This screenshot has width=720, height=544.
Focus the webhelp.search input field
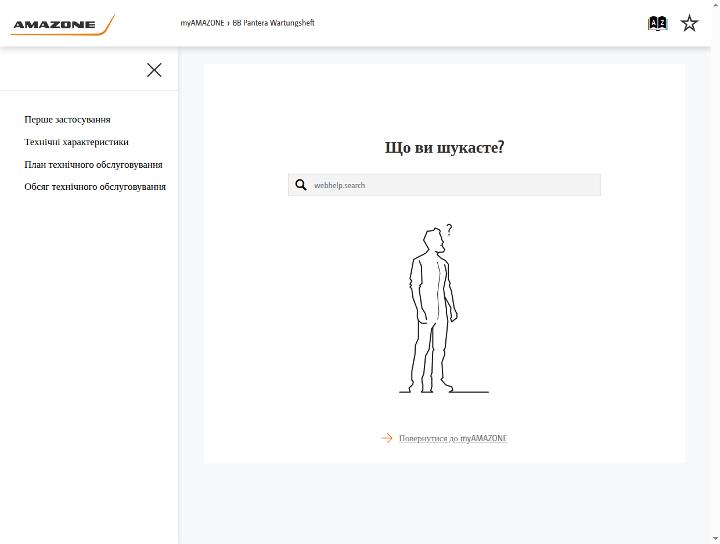(x=444, y=185)
